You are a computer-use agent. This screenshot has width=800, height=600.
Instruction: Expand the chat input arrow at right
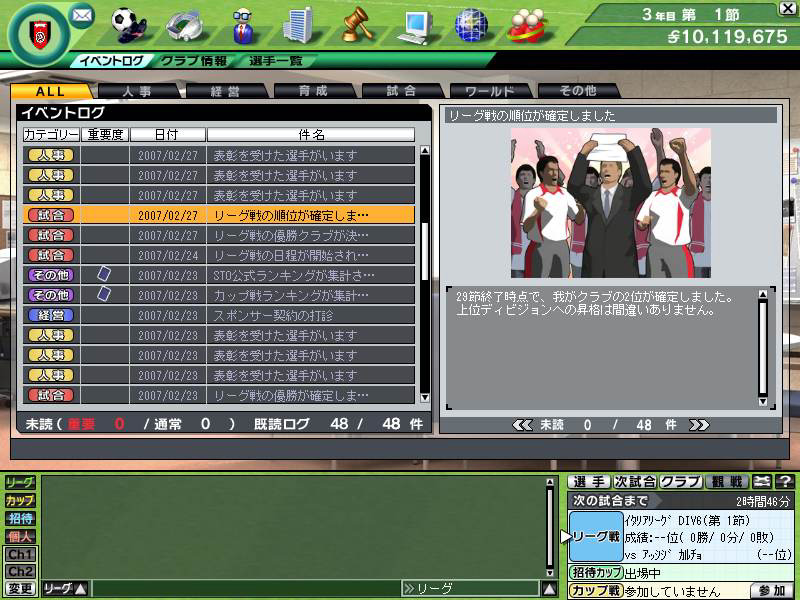(549, 589)
